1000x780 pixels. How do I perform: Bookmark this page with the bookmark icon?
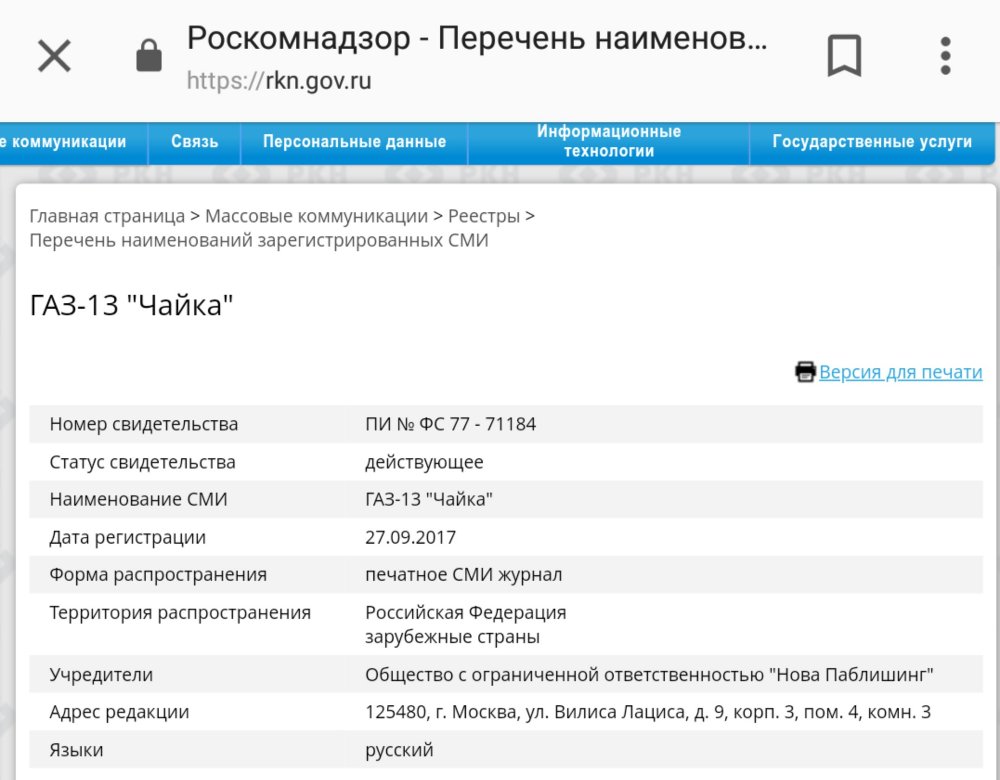coord(844,56)
